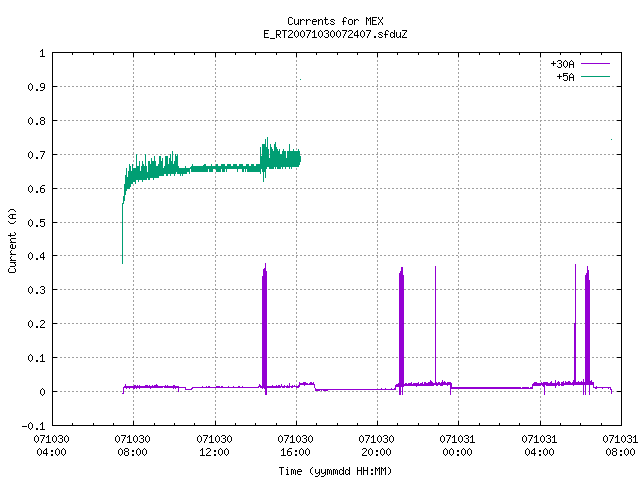
Task: Click the y-axis tick label '0.7'
Action: 36,155
